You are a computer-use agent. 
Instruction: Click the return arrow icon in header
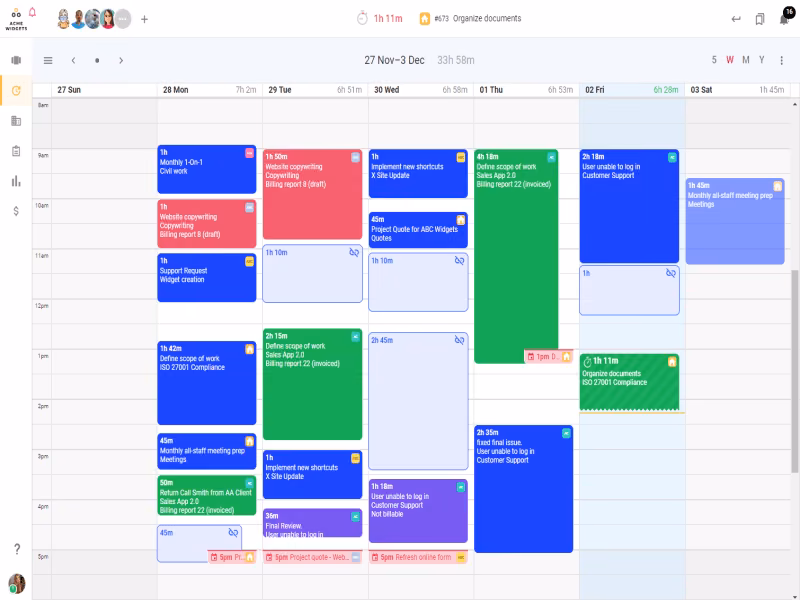(x=736, y=19)
